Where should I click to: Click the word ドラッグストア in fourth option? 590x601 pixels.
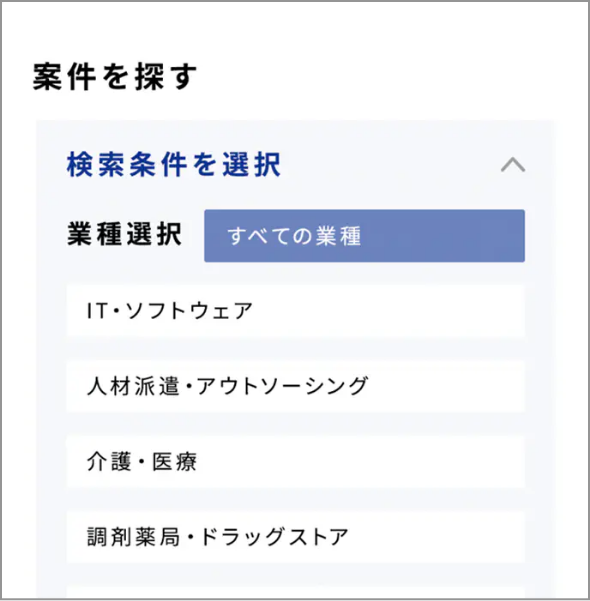click(274, 537)
